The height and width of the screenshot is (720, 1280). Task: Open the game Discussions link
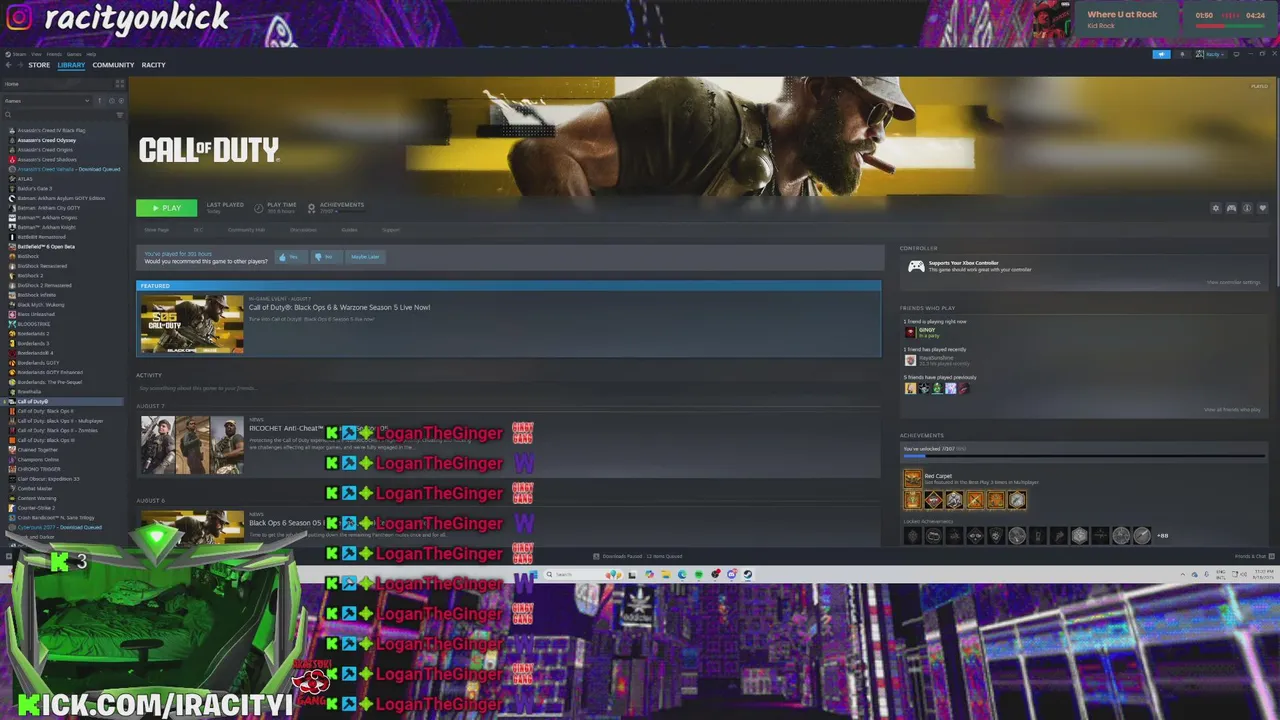[303, 230]
